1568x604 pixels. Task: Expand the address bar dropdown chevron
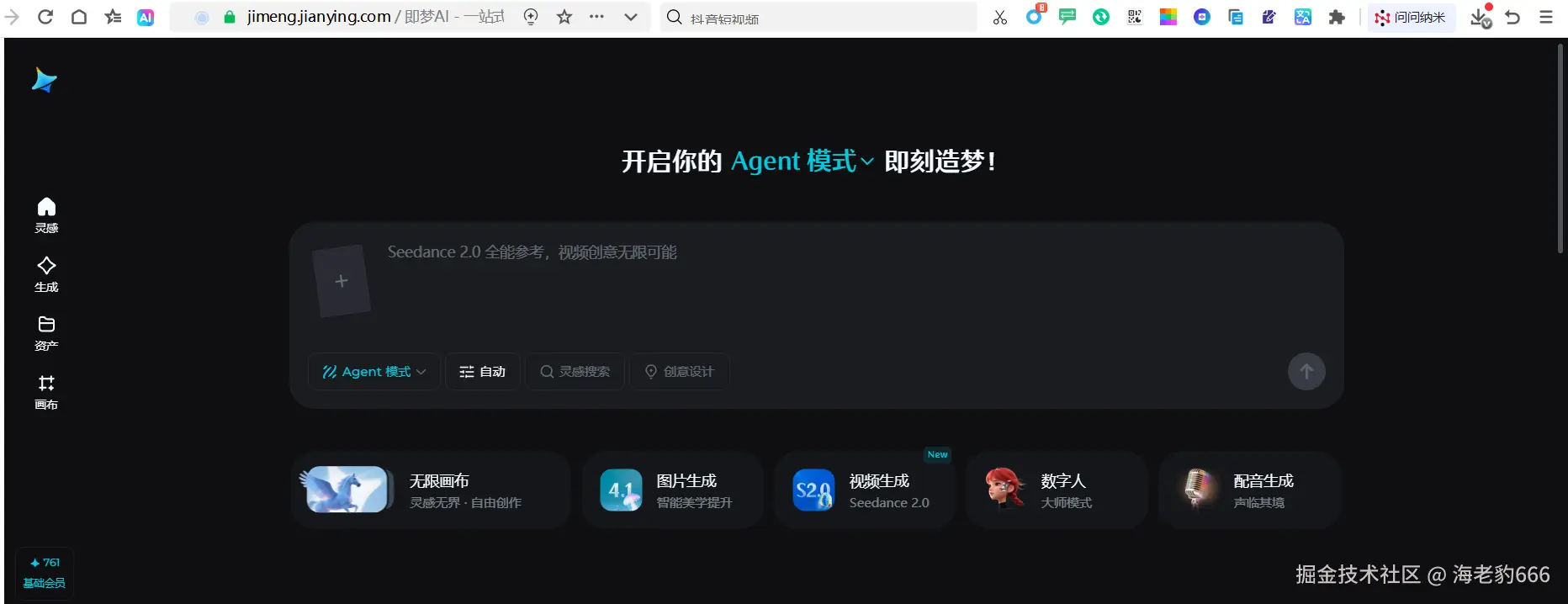coord(630,17)
